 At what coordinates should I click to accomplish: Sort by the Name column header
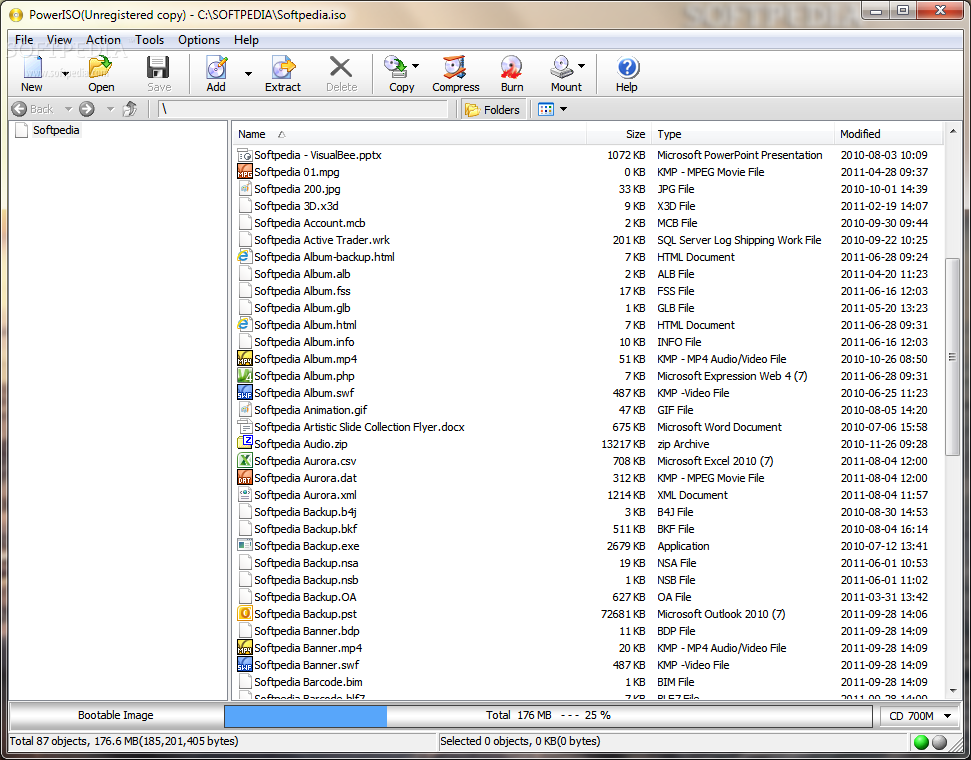409,134
